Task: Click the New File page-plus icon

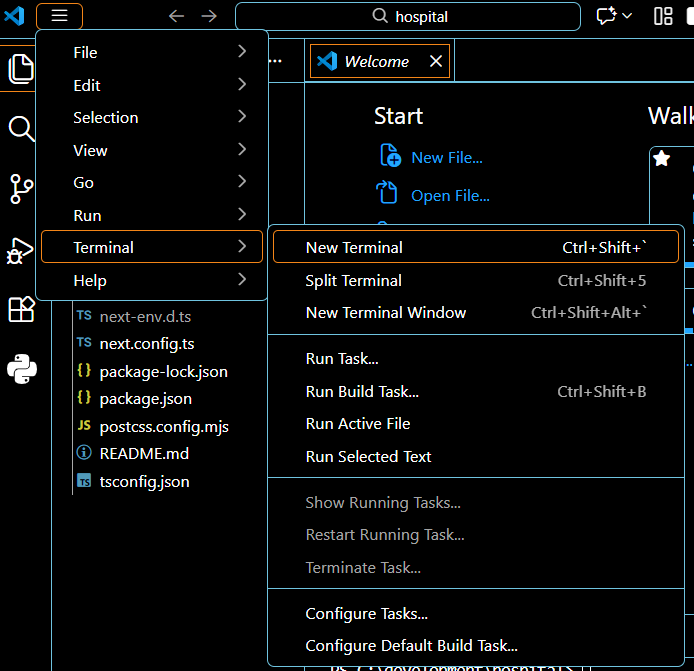Action: 390,155
